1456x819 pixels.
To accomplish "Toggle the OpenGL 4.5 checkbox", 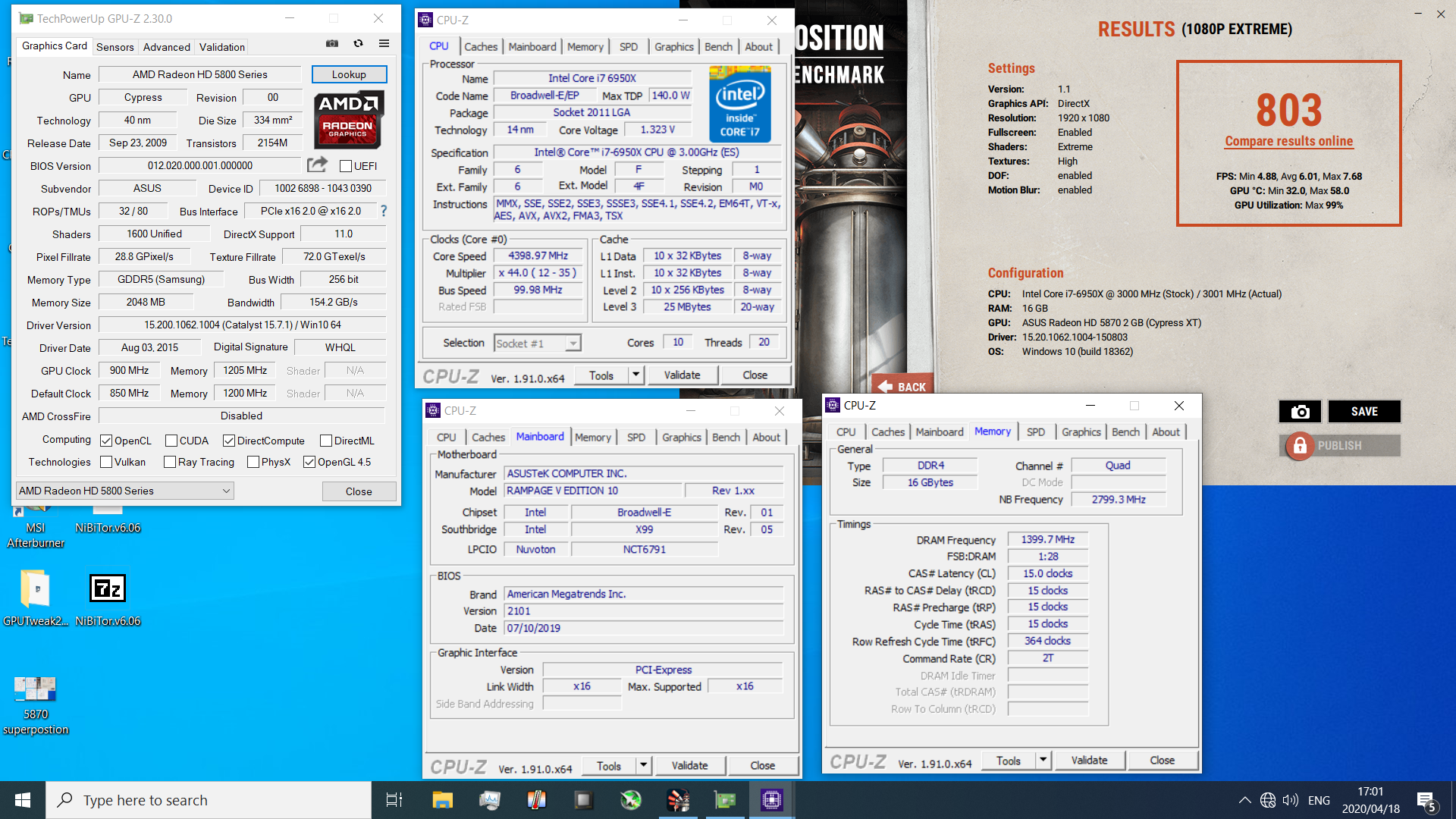I will coord(309,462).
